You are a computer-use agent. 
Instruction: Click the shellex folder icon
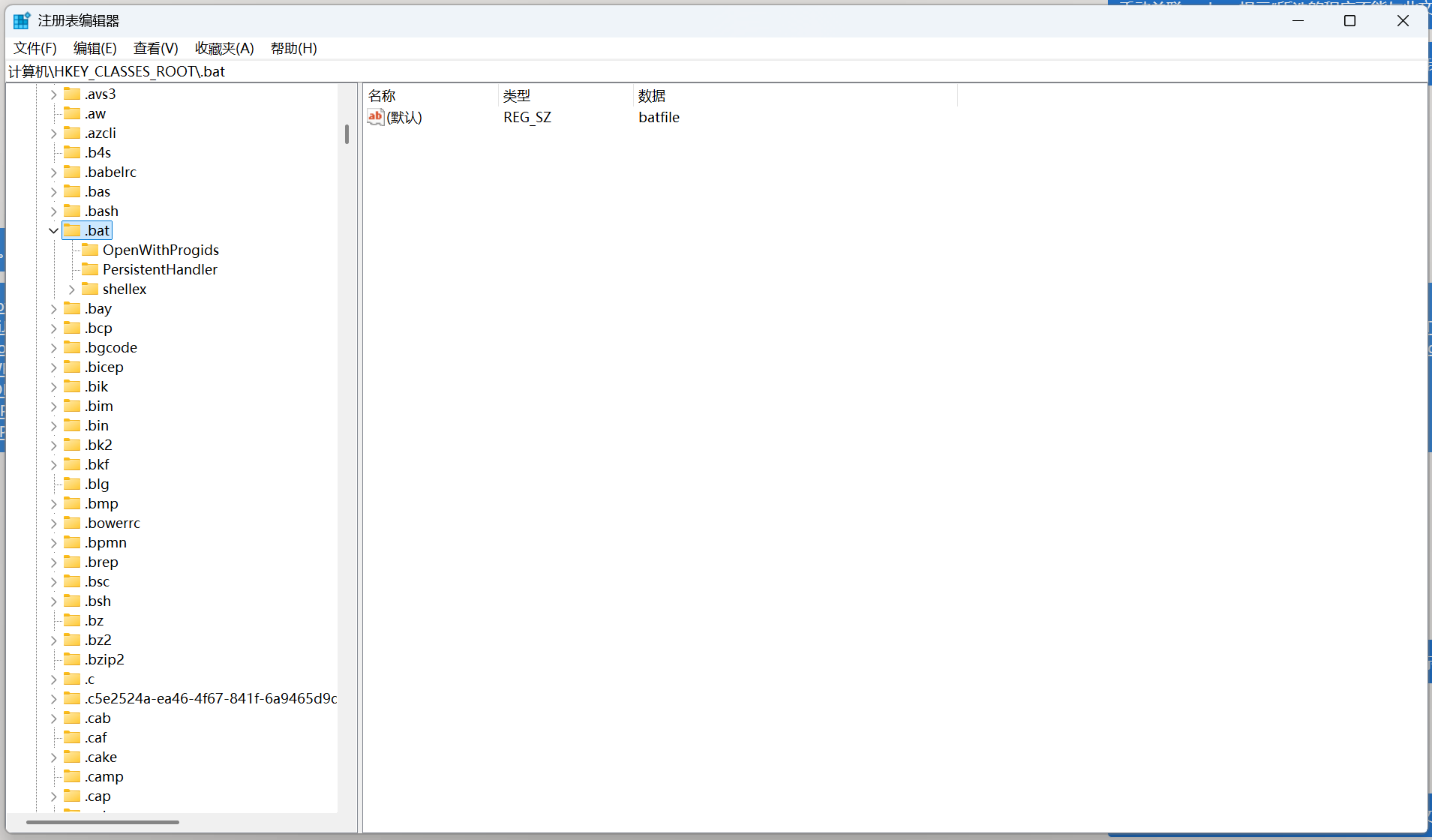pyautogui.click(x=90, y=288)
